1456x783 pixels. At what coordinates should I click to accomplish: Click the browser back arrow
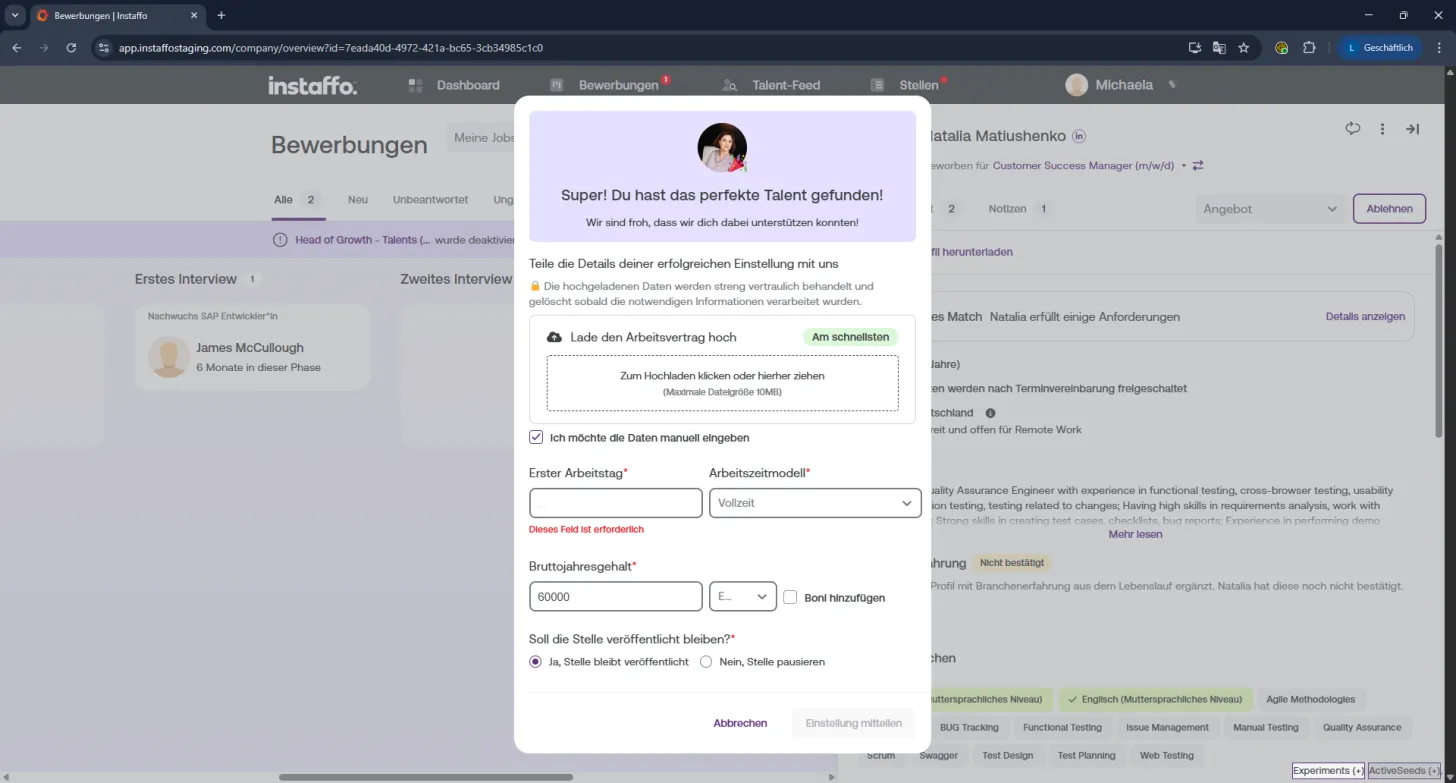tap(16, 47)
